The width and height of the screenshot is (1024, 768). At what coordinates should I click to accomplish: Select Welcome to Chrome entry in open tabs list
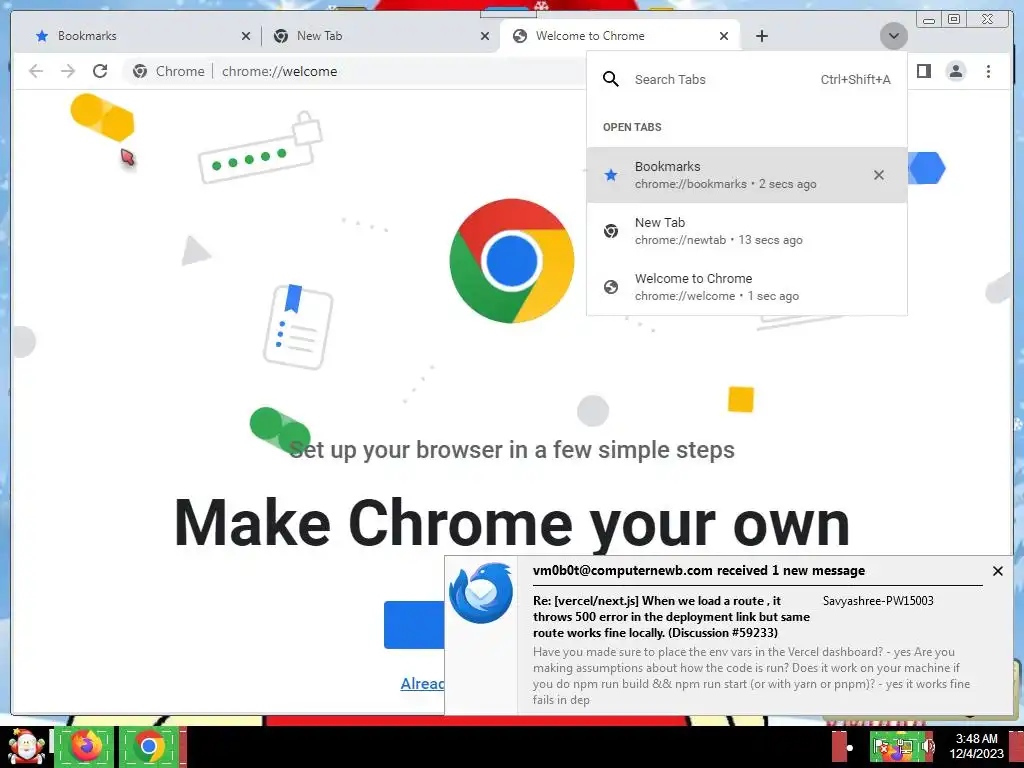tap(746, 287)
